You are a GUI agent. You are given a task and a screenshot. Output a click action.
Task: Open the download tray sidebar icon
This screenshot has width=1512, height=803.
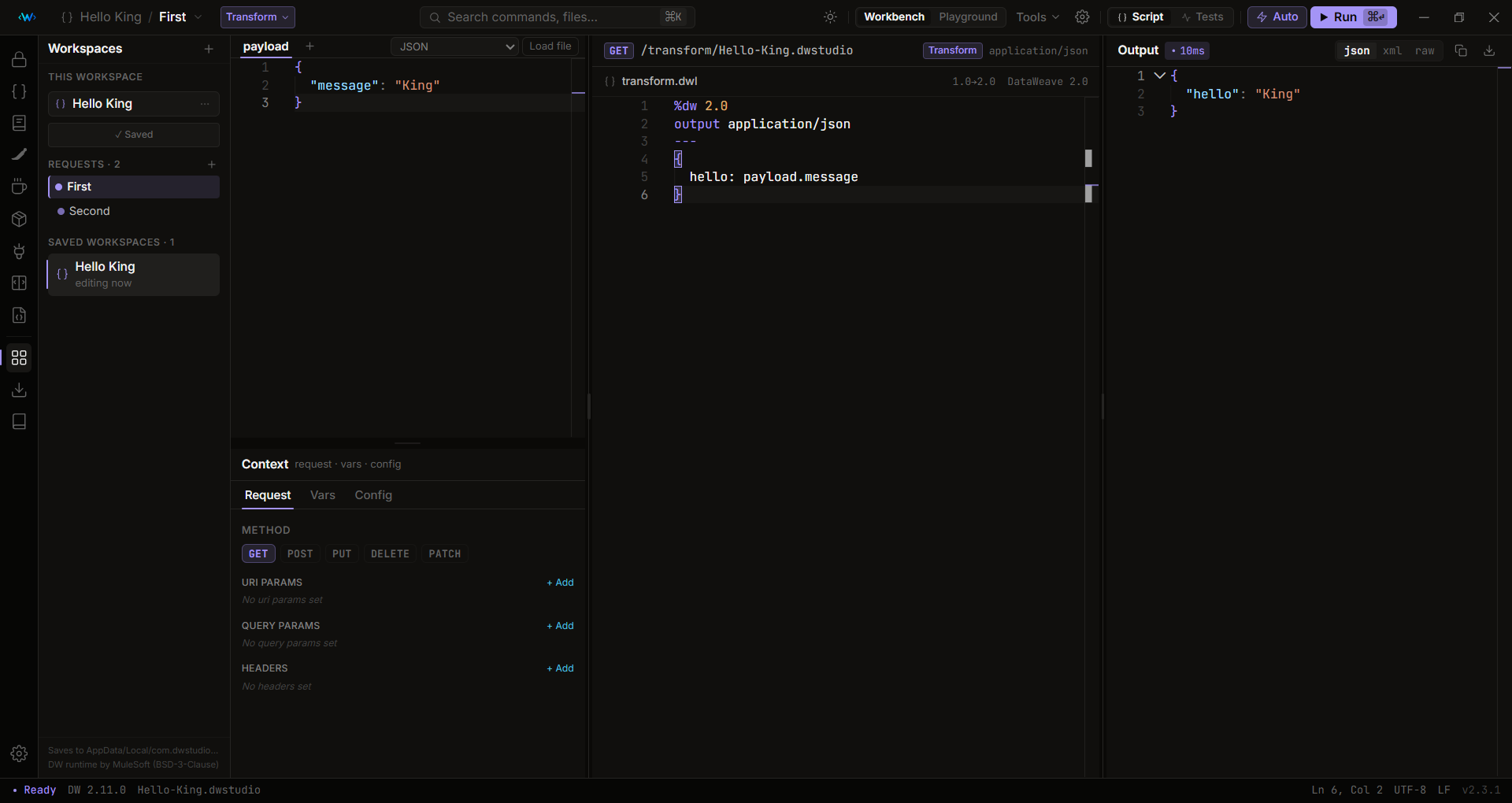19,390
